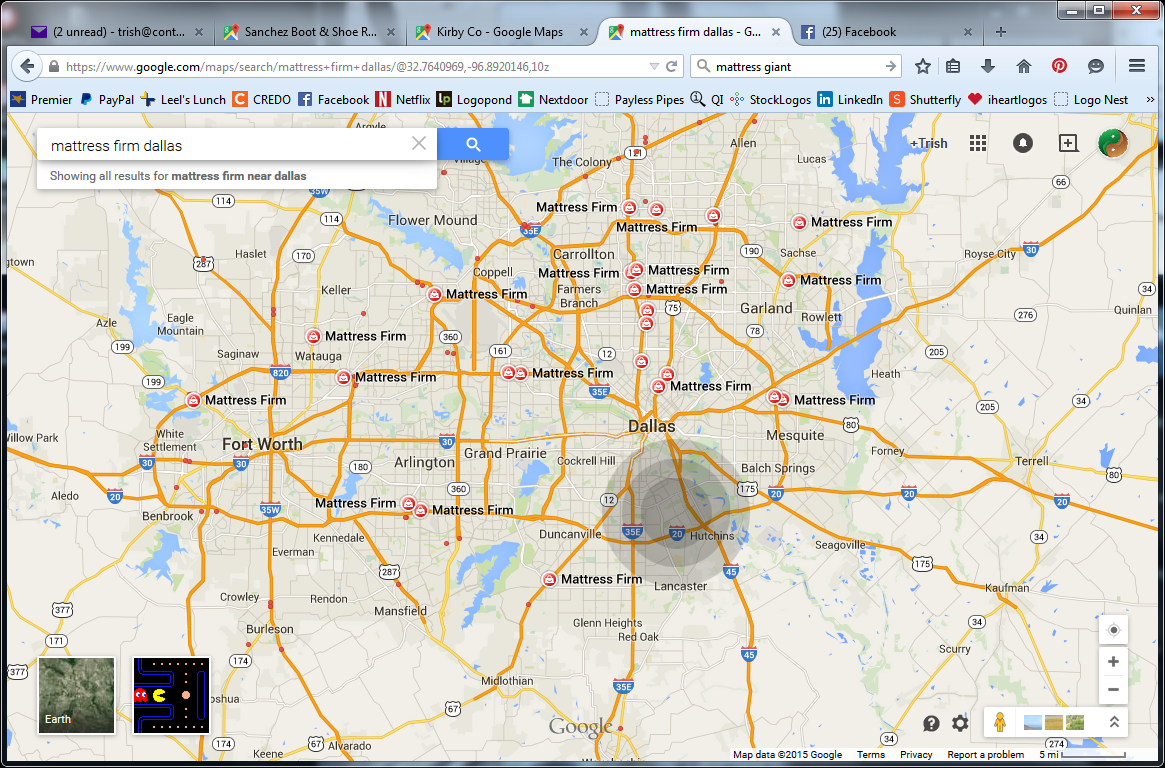This screenshot has height=768, width=1165.
Task: Click the address bar URL
Action: 308,66
